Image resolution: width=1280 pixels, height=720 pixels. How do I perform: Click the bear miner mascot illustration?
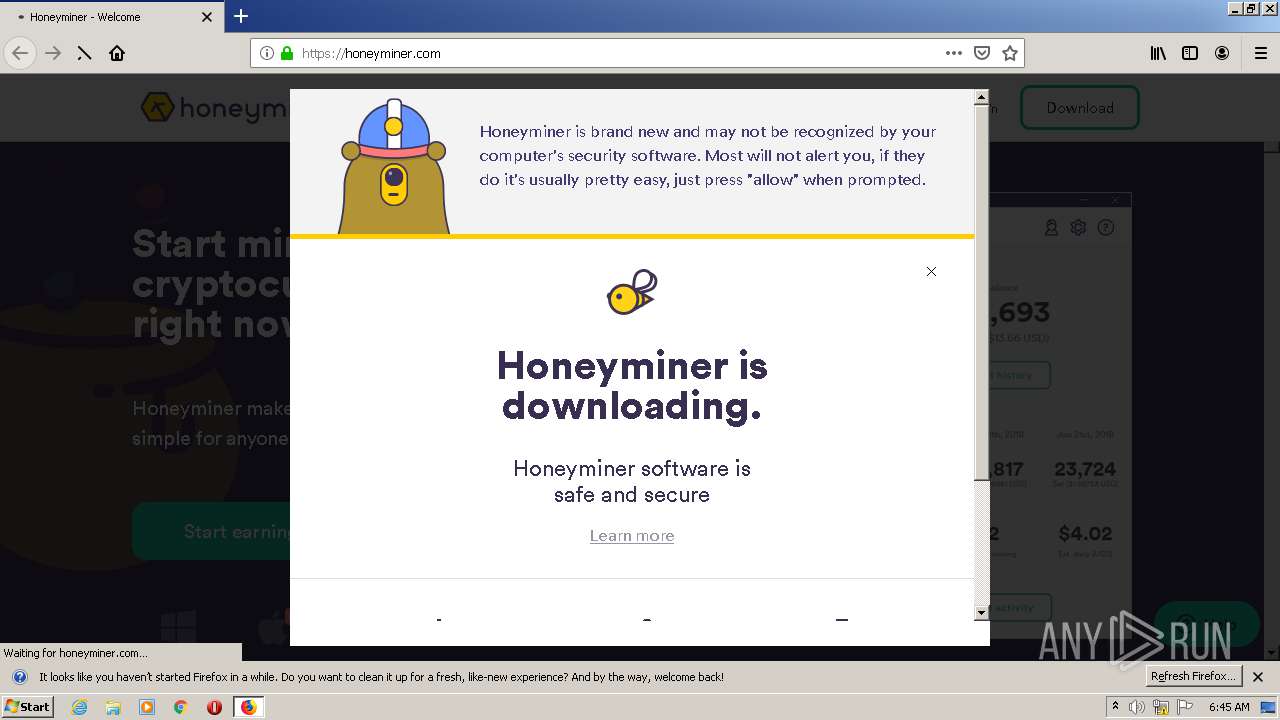(x=394, y=167)
